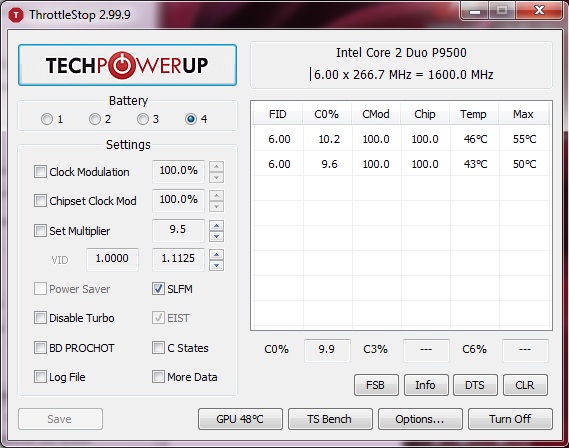Screen dimensions: 569x448
Task: Check the More Data option
Action: [x=158, y=377]
